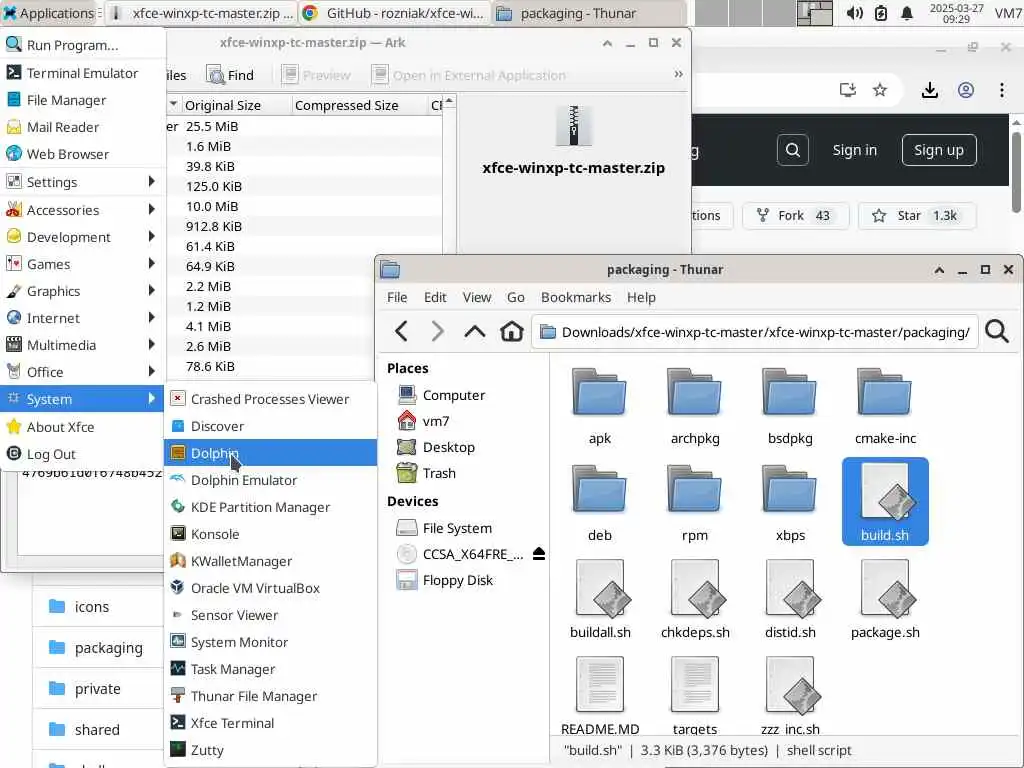Show more Ark toolbar items chevron

point(679,74)
